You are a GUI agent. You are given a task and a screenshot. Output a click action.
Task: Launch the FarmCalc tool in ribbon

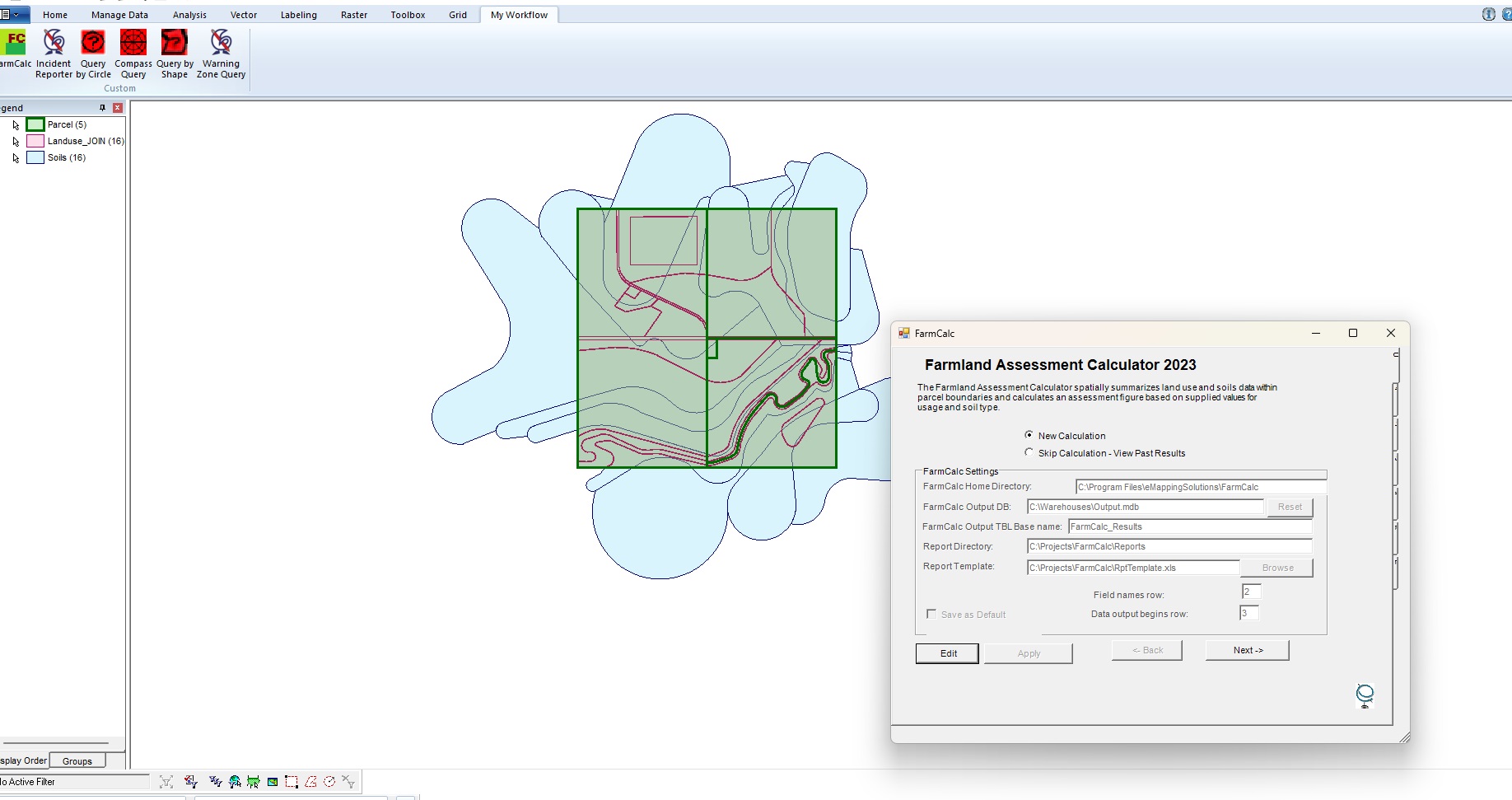[x=15, y=49]
